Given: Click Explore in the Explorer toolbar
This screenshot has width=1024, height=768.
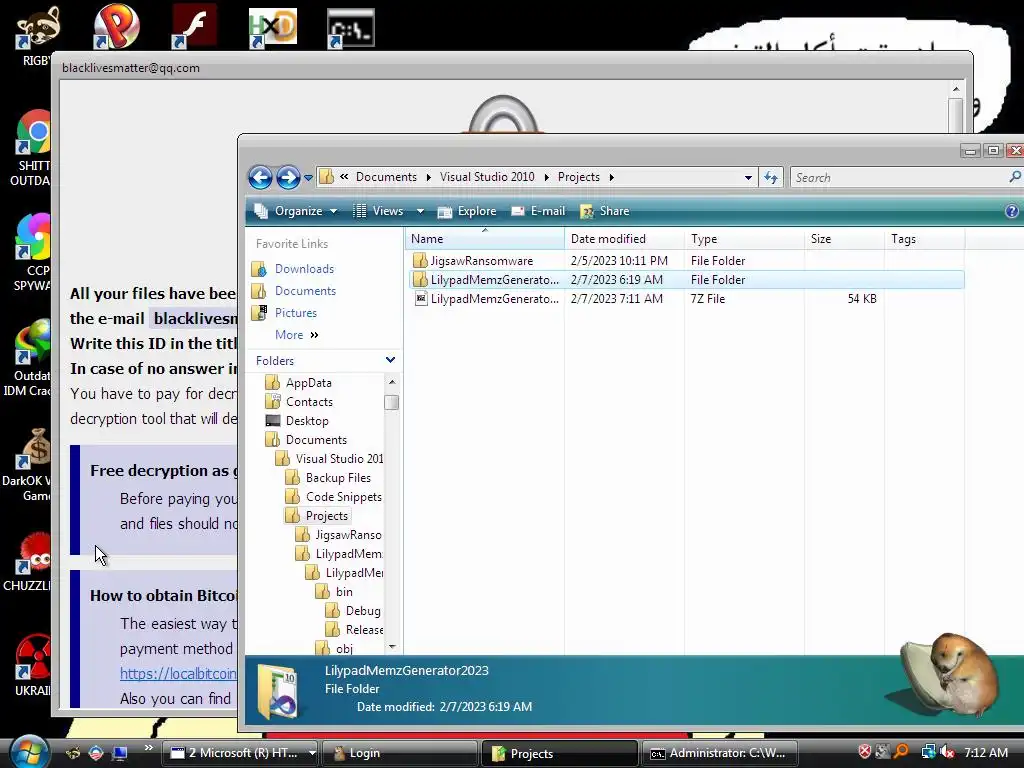Looking at the screenshot, I should tap(468, 211).
